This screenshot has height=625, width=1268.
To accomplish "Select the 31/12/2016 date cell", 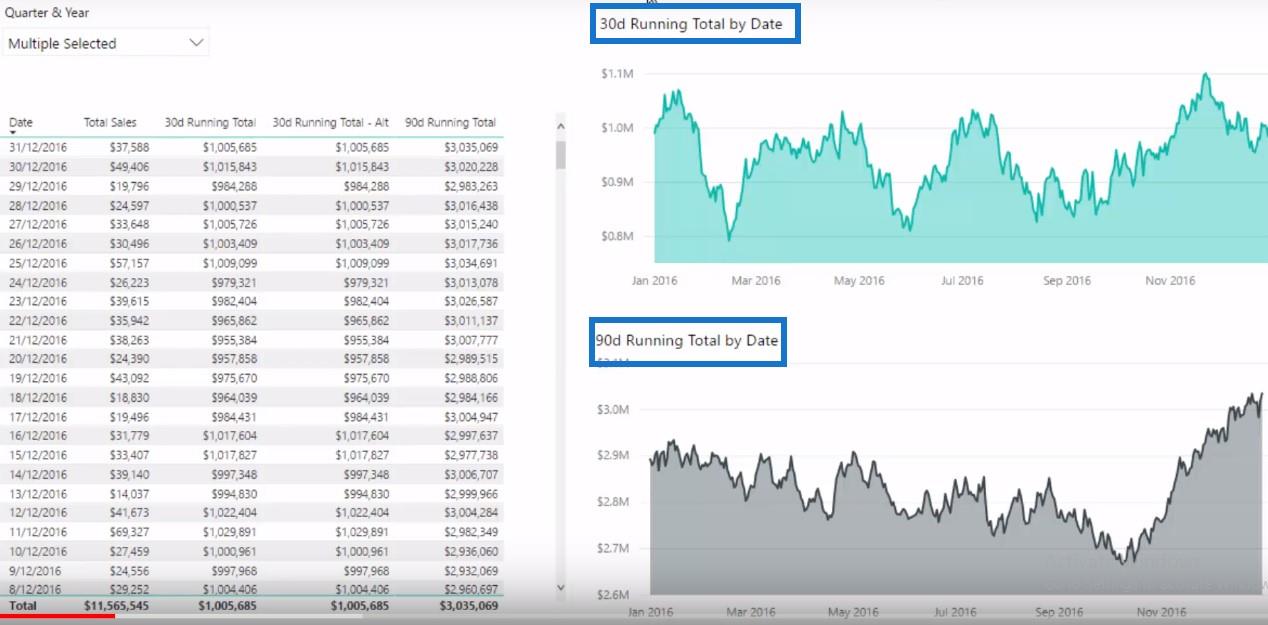I will point(38,148).
